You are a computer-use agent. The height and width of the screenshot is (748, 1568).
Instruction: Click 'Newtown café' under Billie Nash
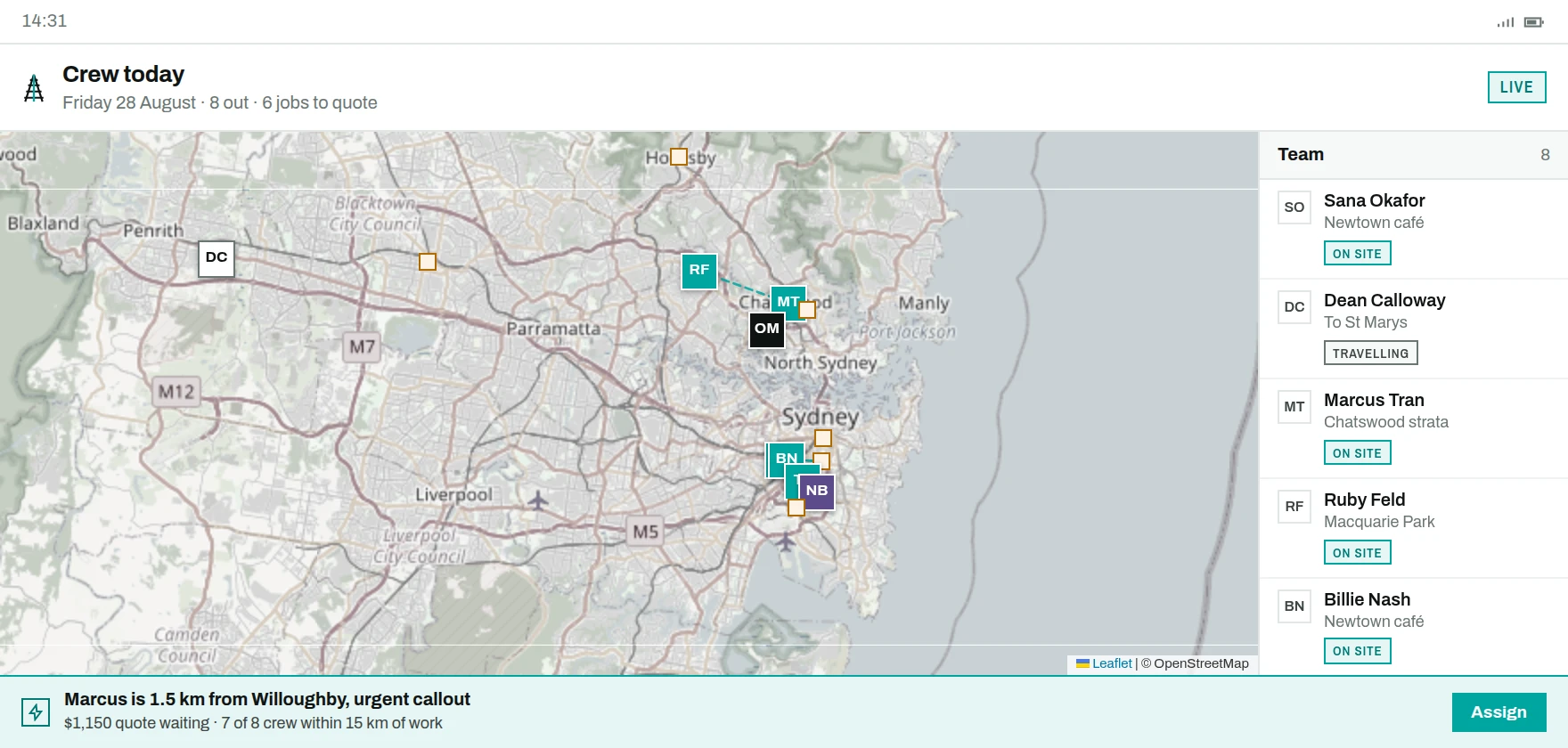click(1374, 622)
